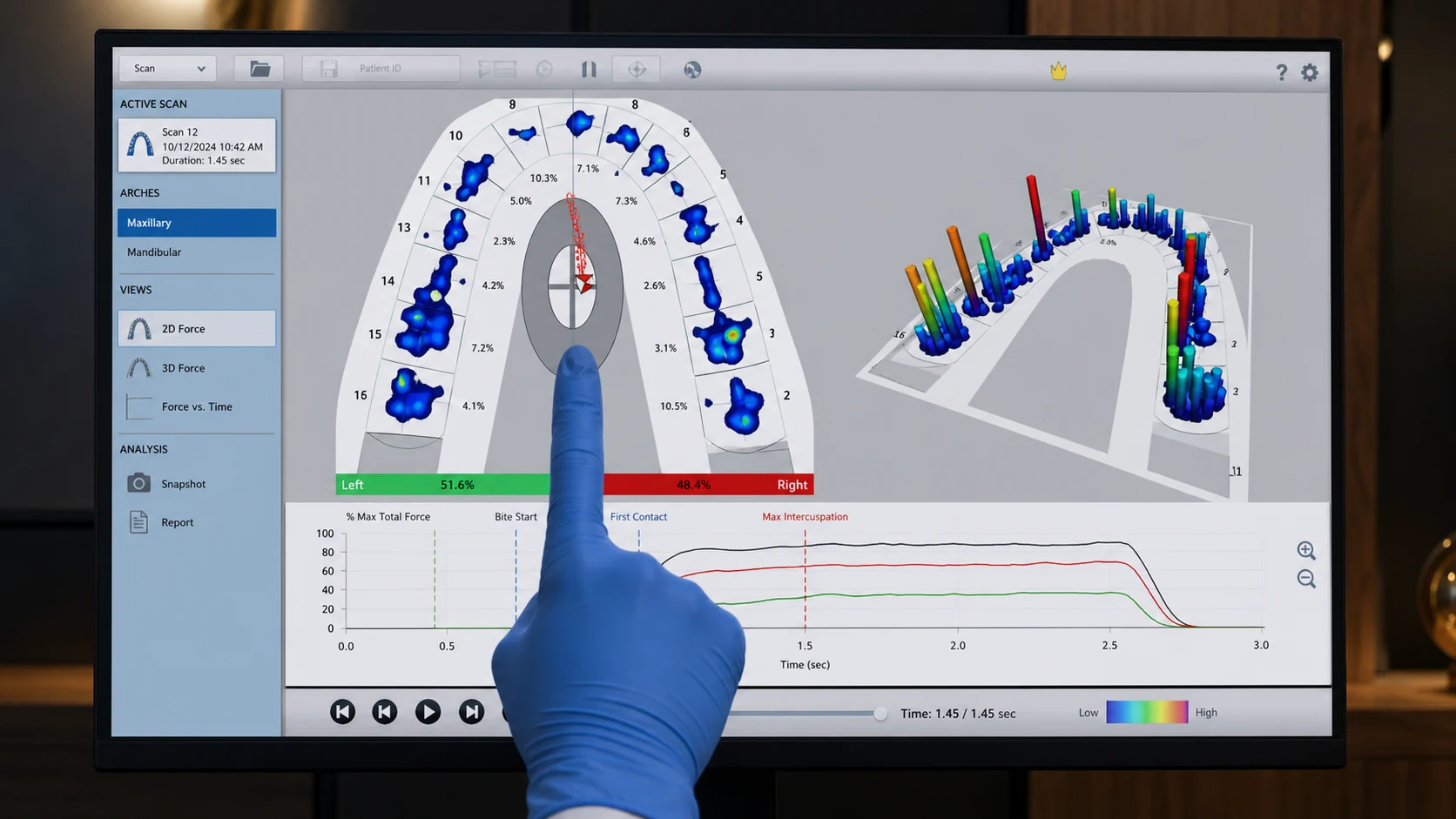
Task: Click the Time: 1.45 / 1.45 sec readout
Action: [958, 714]
